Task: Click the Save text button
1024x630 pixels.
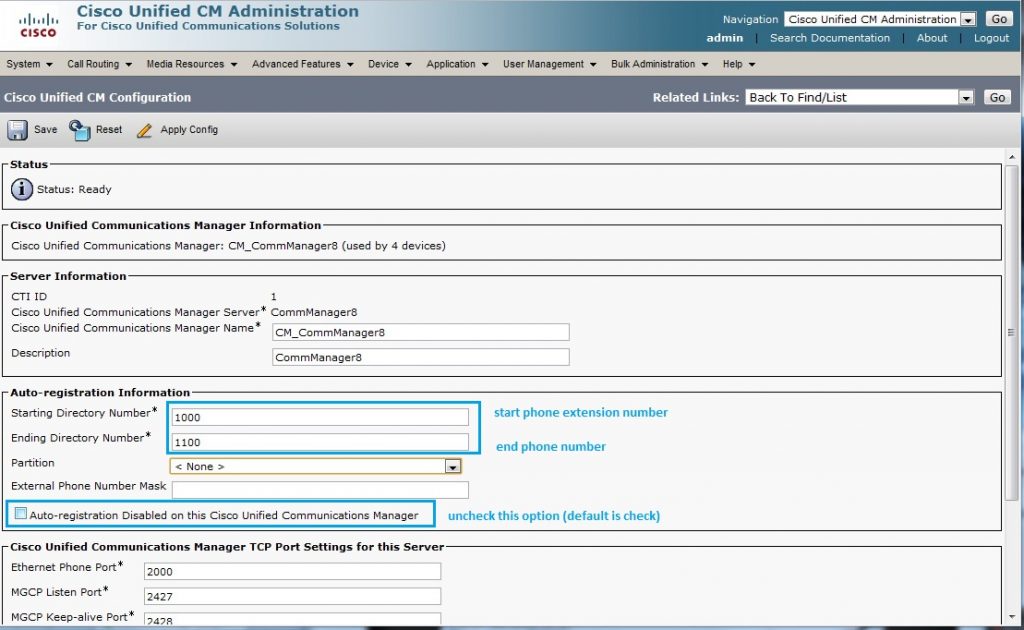Action: tap(45, 129)
